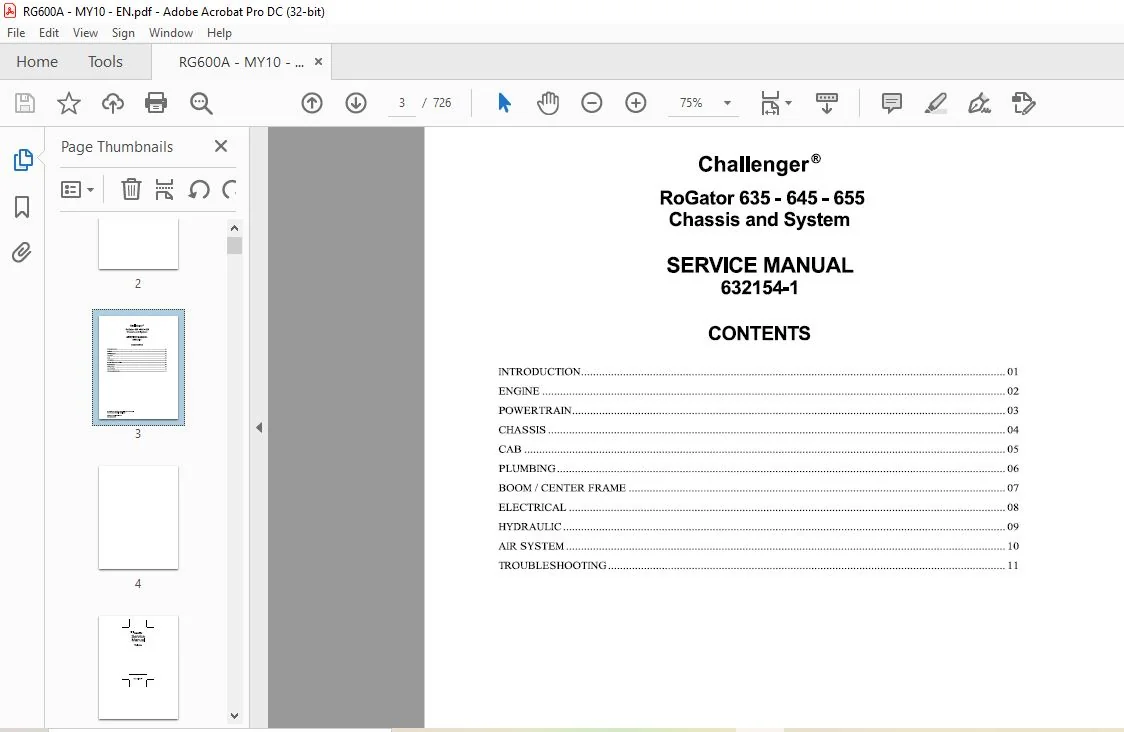Click the INTRODUCTION contents entry

tap(758, 372)
